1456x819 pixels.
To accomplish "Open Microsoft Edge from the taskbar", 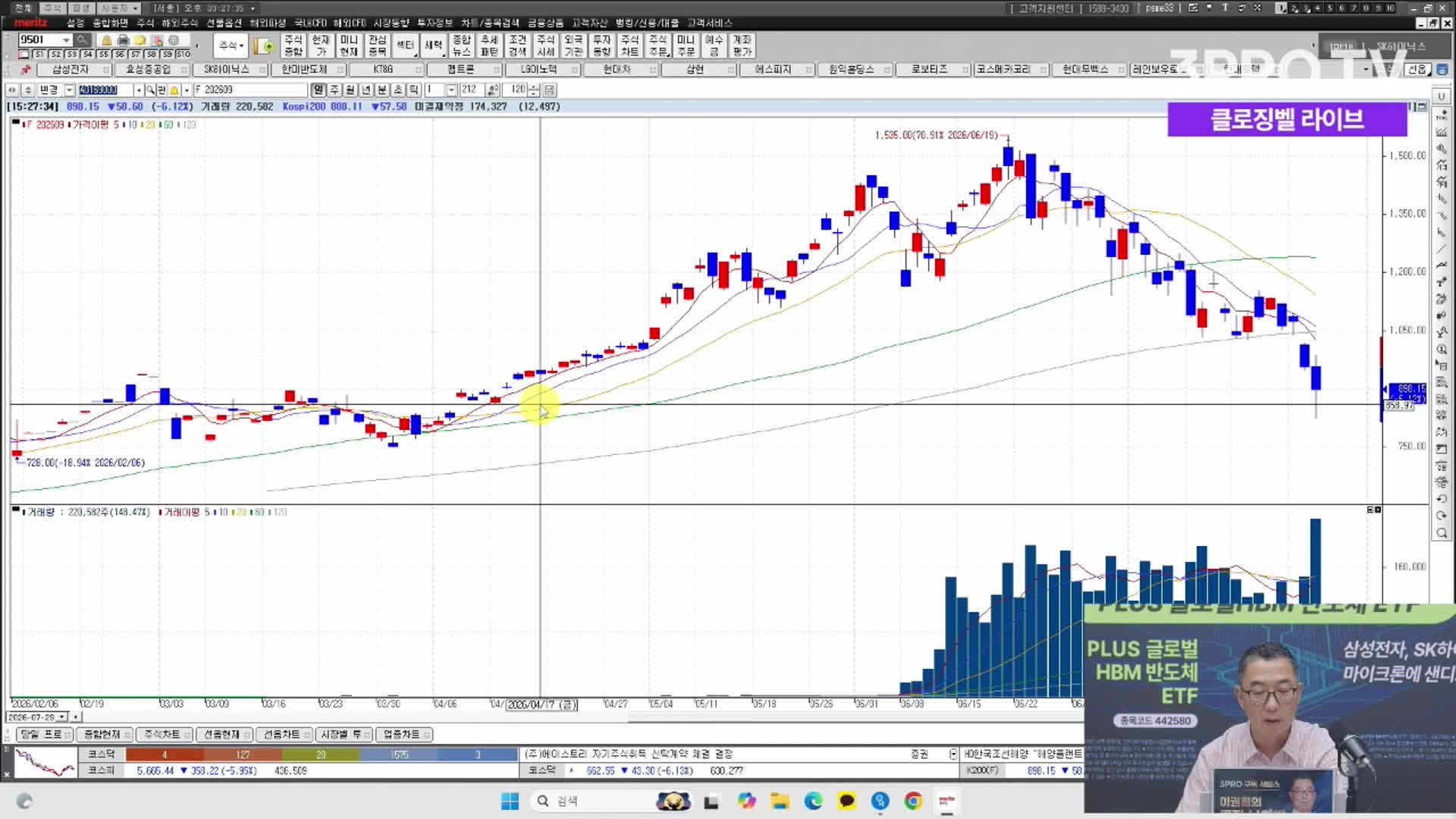I will (813, 801).
